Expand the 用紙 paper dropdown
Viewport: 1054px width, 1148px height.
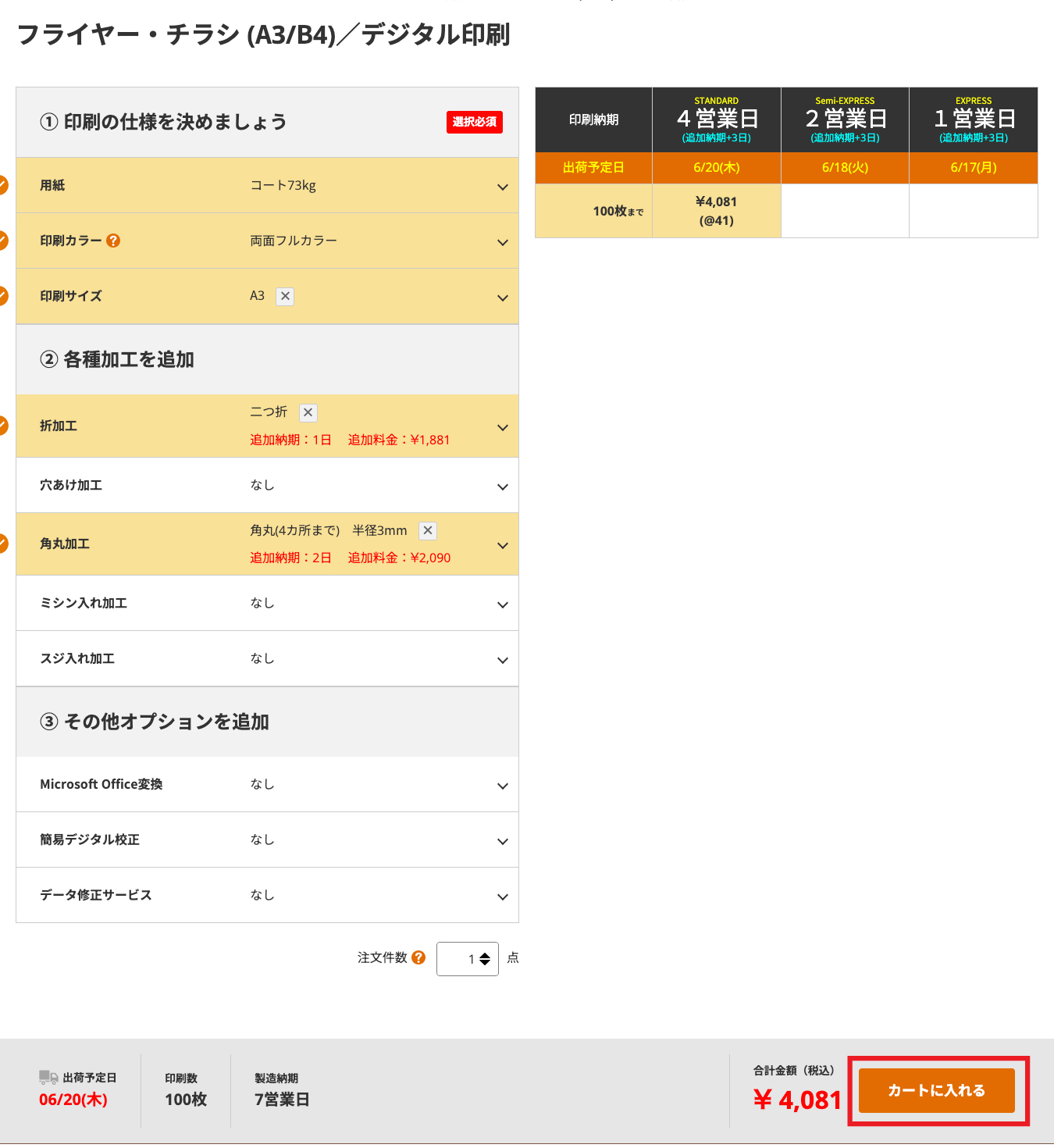point(503,187)
